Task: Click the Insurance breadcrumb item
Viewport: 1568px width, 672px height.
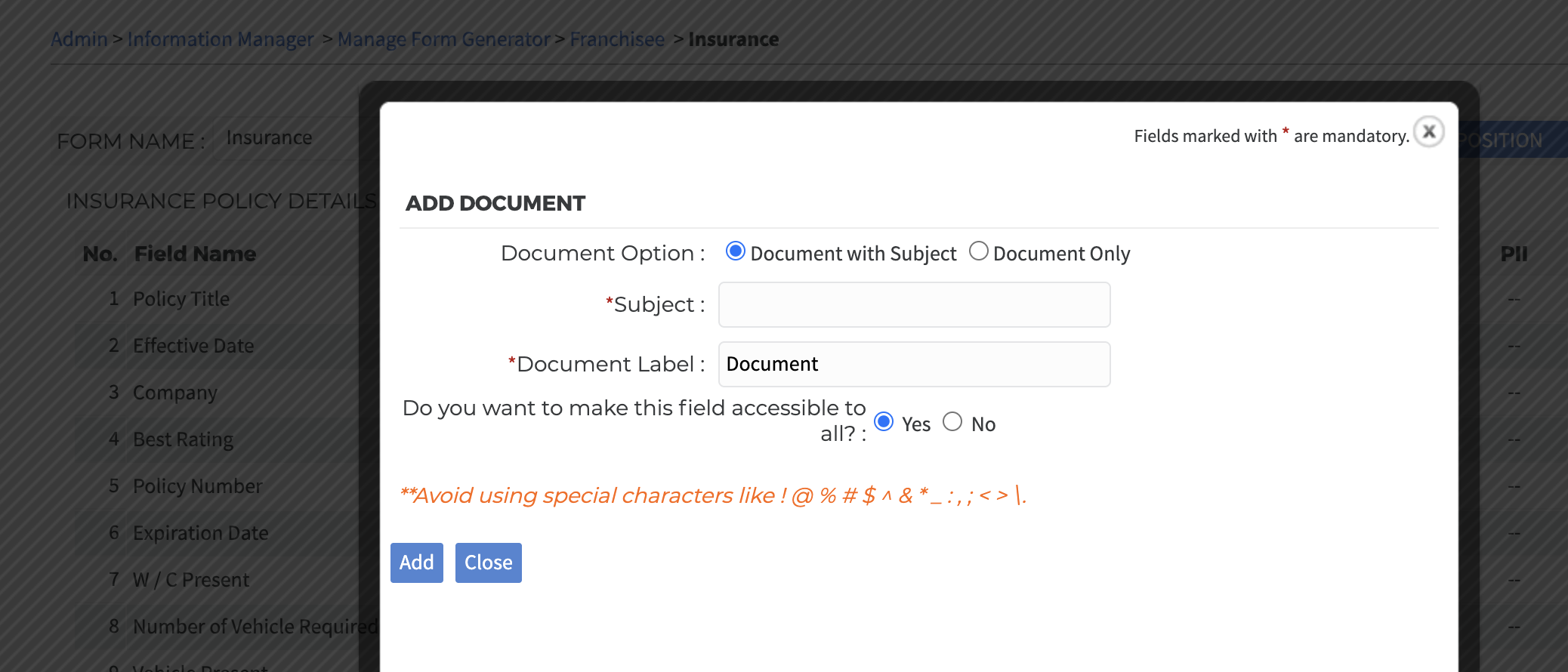Action: [x=733, y=39]
